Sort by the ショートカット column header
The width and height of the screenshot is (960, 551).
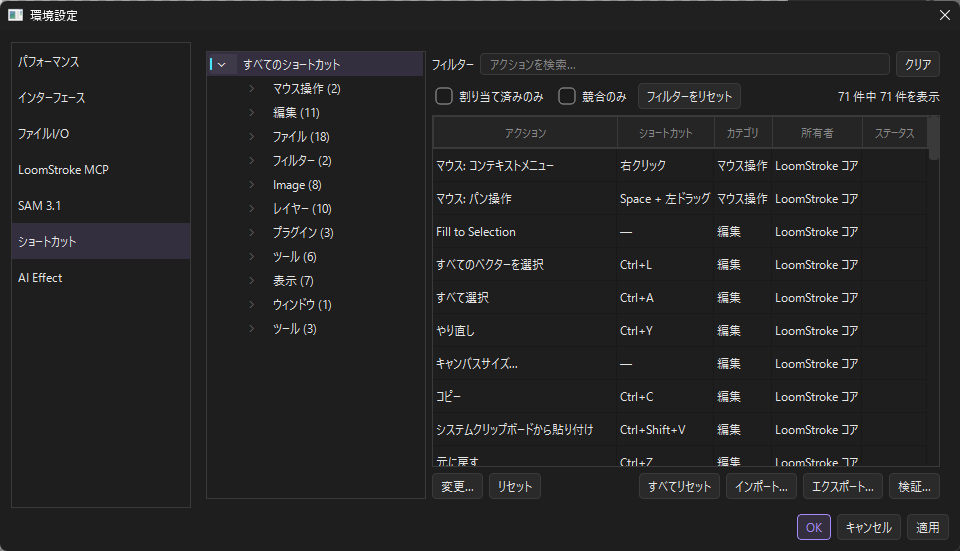point(666,133)
